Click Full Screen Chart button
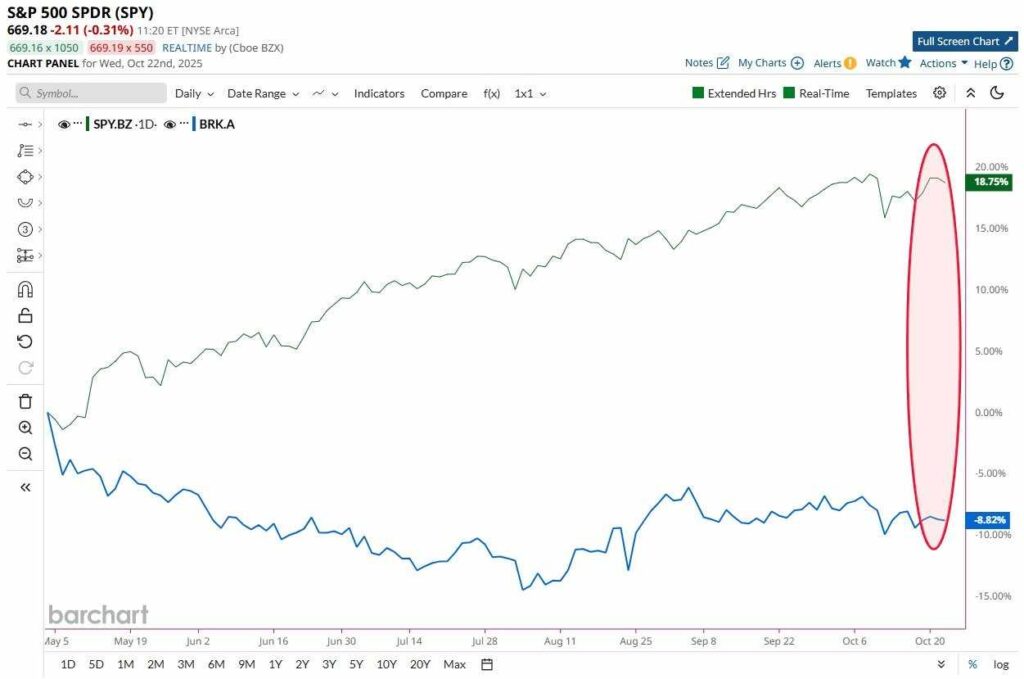 tap(964, 41)
